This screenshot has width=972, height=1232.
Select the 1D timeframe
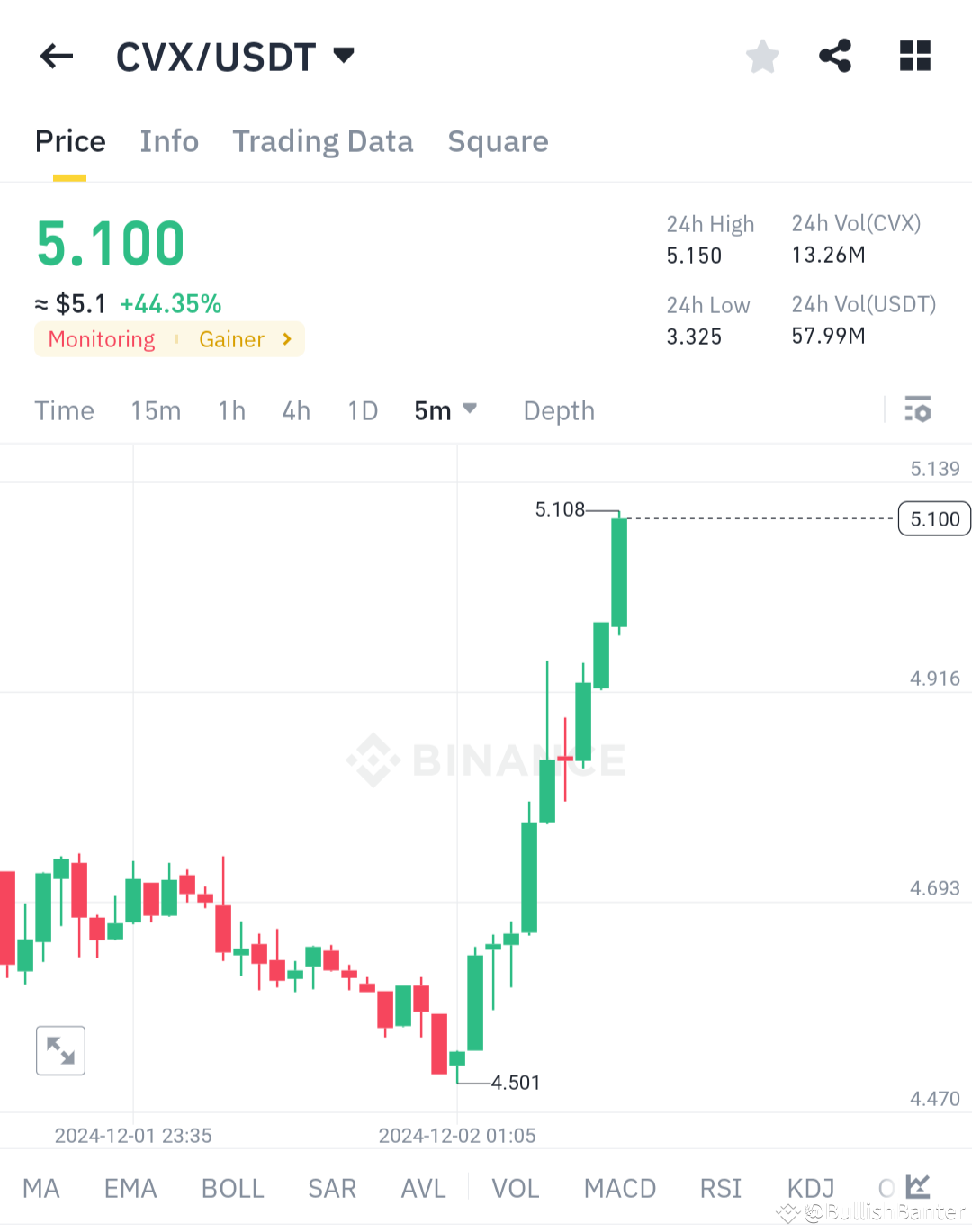(x=362, y=409)
